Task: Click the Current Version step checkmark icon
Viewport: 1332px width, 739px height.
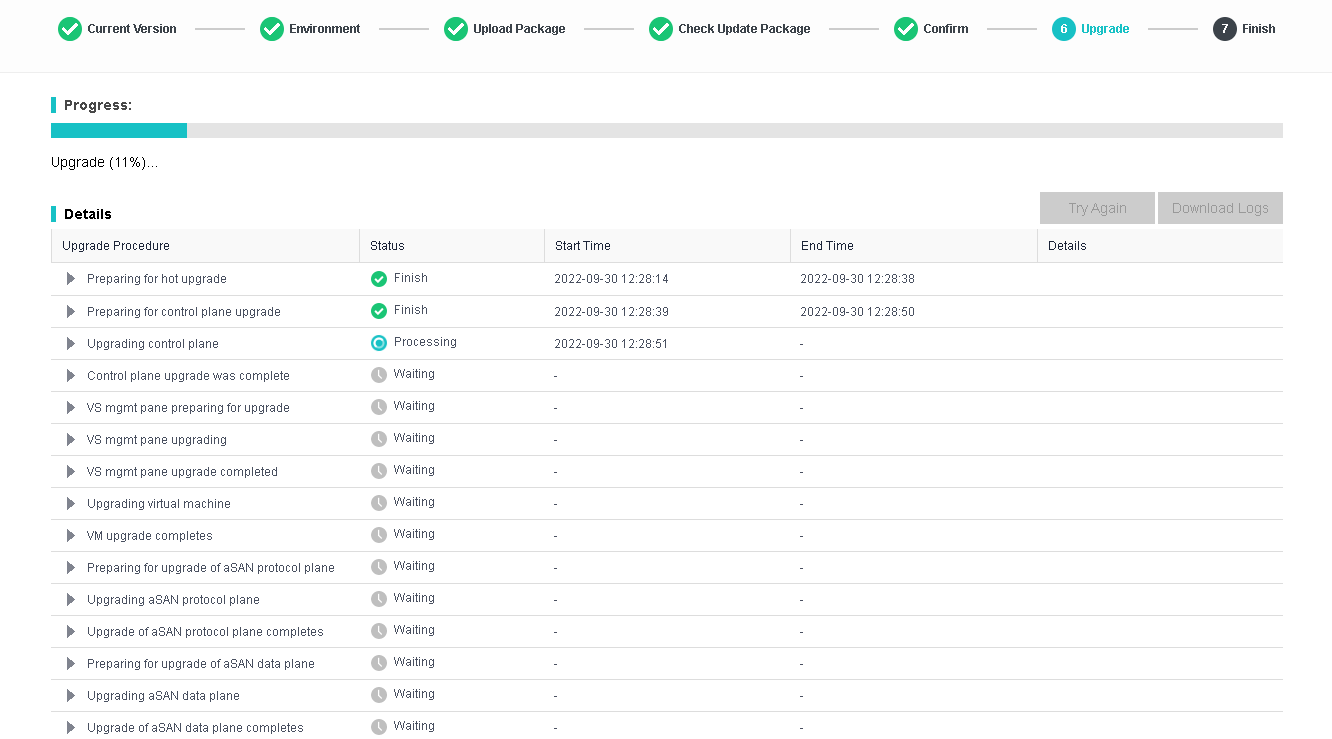Action: coord(70,29)
